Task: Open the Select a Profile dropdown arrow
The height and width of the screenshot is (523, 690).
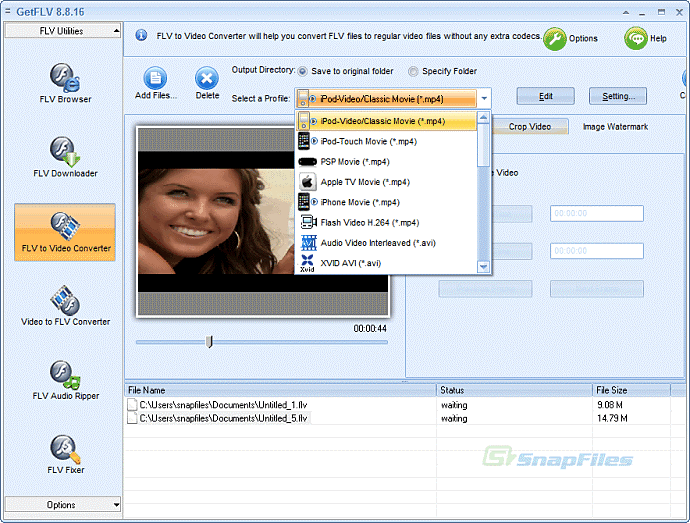Action: click(484, 98)
